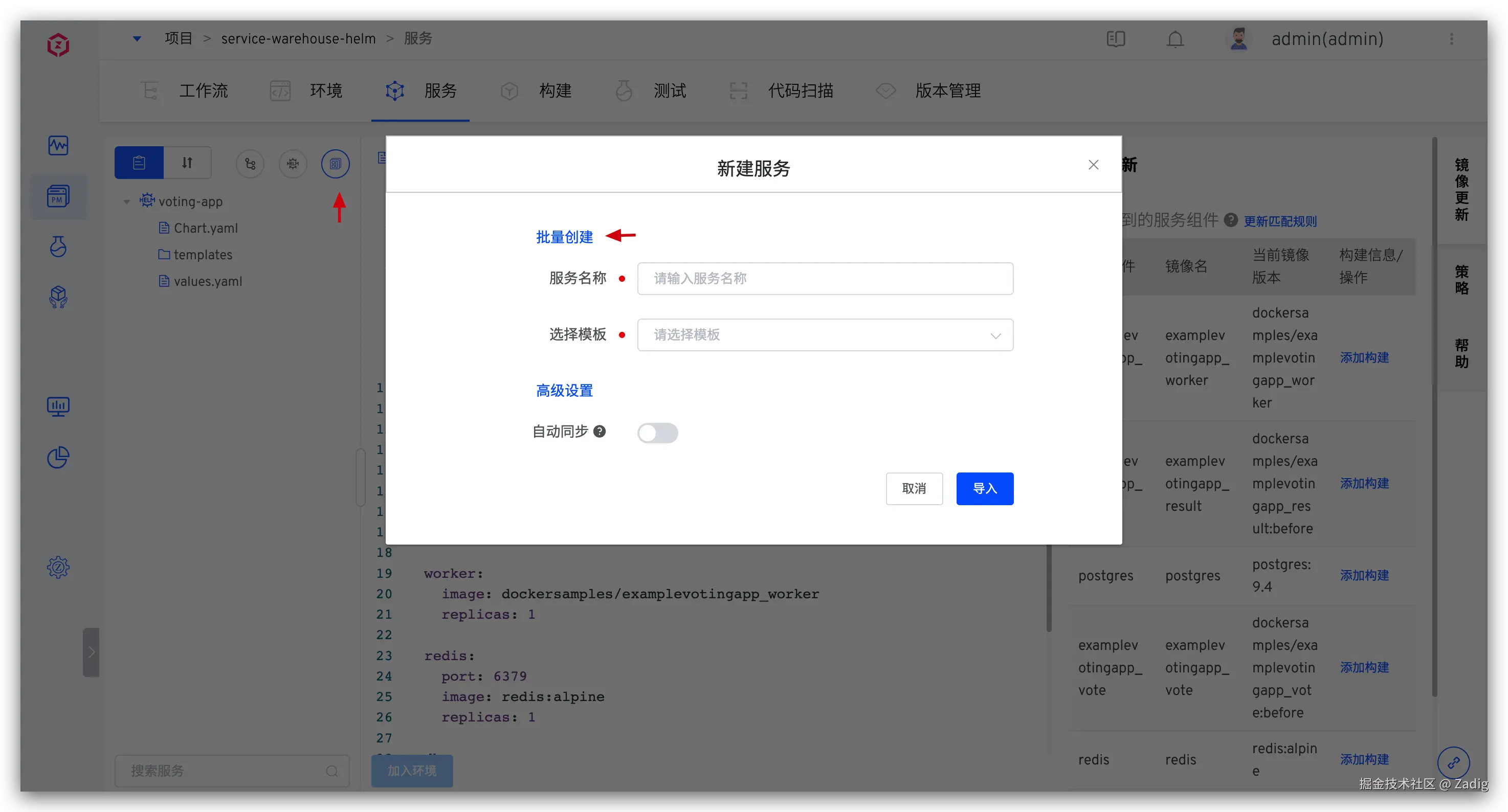Screen dimensions: 1508x812
Task: Click 添加构建 for redis row
Action: point(1364,759)
